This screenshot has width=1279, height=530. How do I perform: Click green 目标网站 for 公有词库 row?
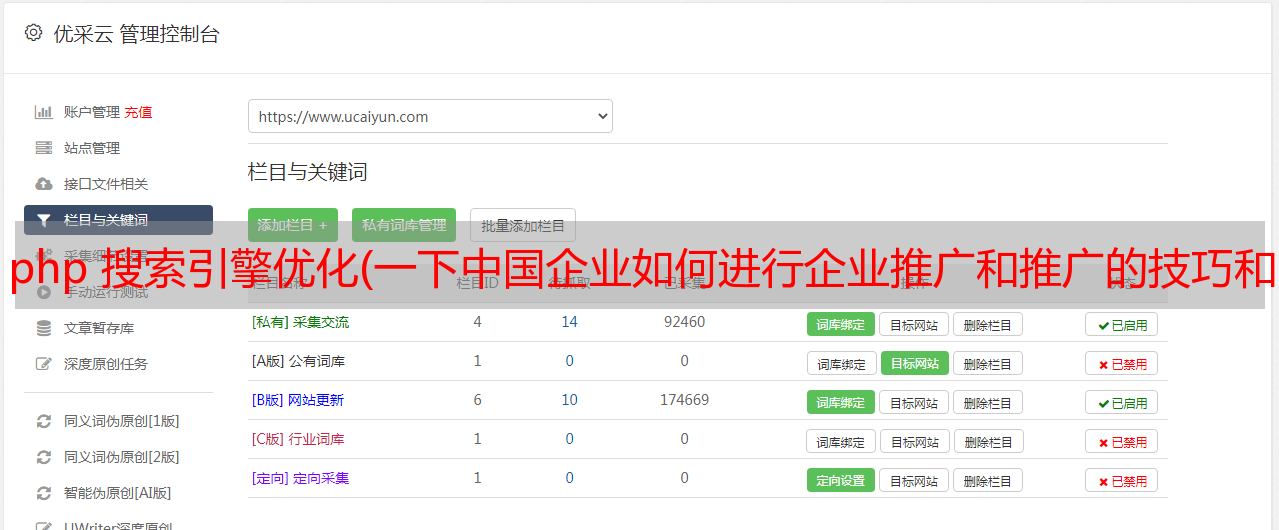click(915, 363)
